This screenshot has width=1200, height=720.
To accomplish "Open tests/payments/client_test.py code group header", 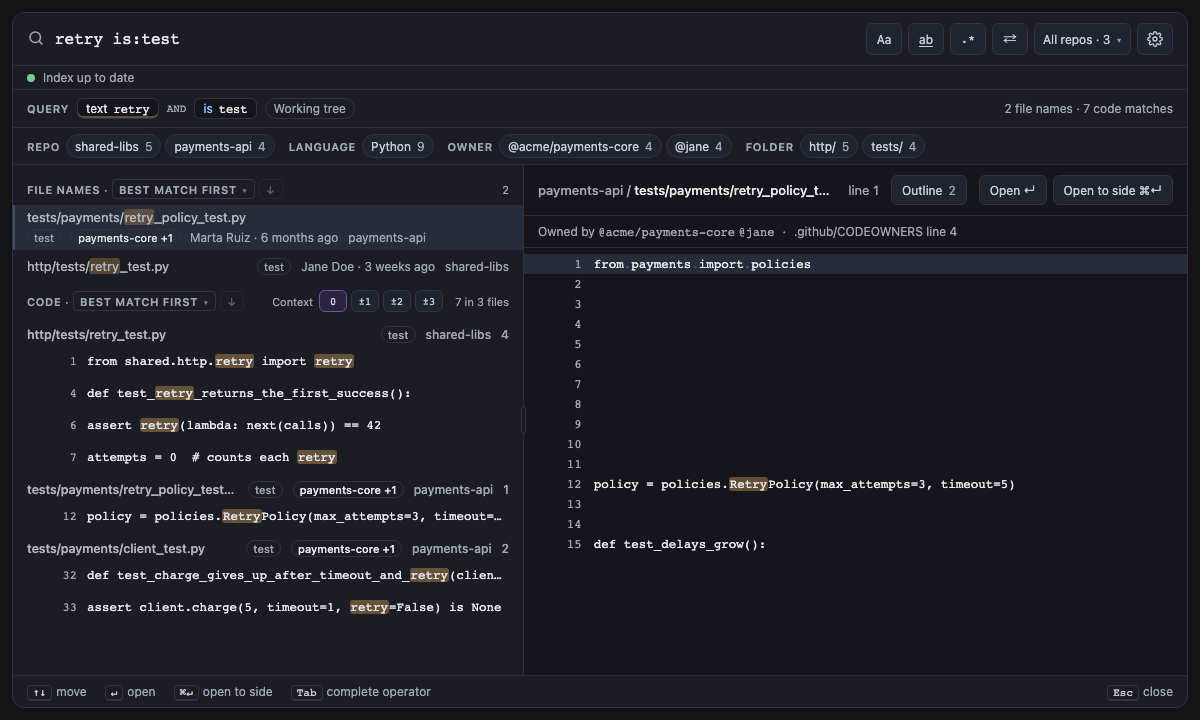I will pyautogui.click(x=268, y=549).
